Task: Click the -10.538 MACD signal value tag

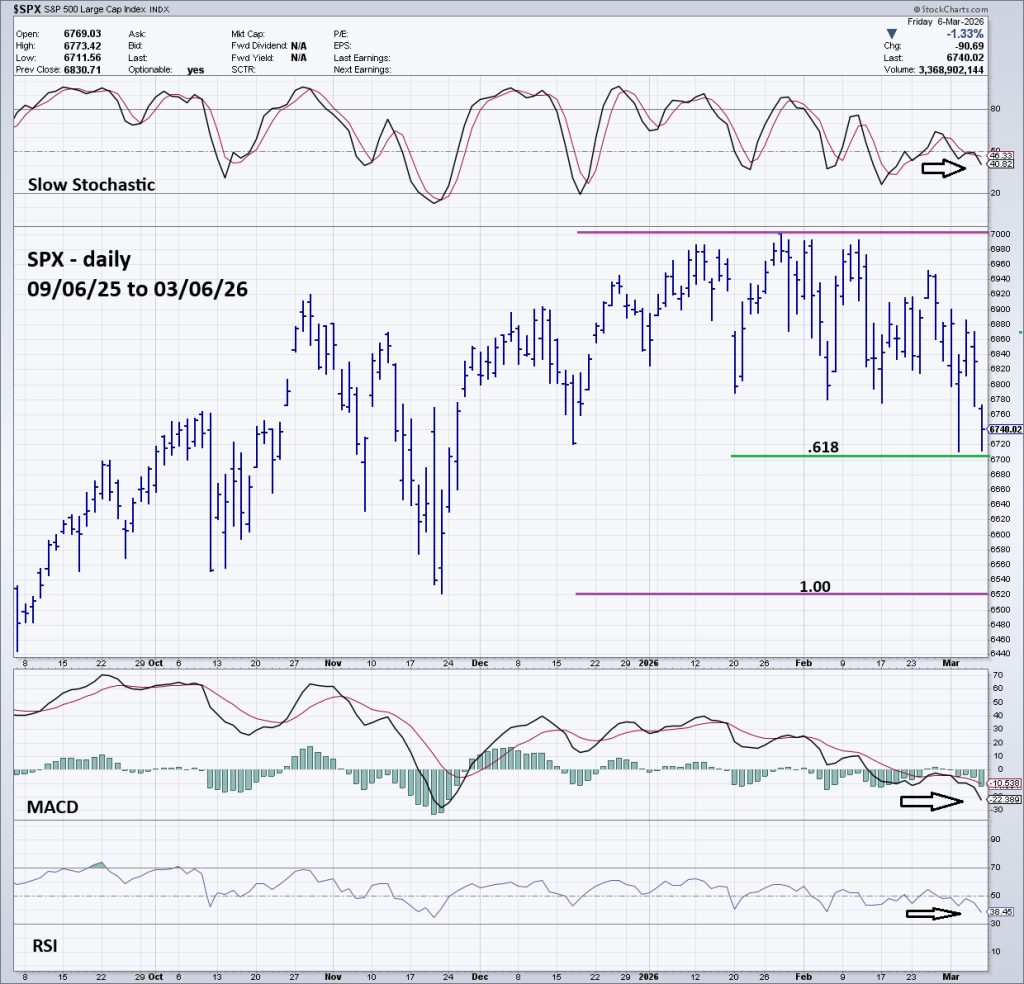Action: [x=1003, y=782]
